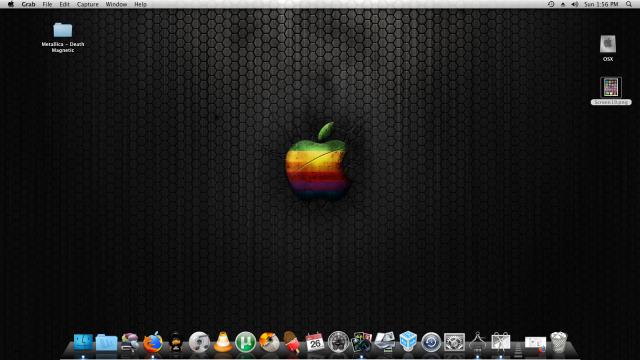The width and height of the screenshot is (640, 360).
Task: Launch VLC traffic cone icon
Action: [222, 342]
